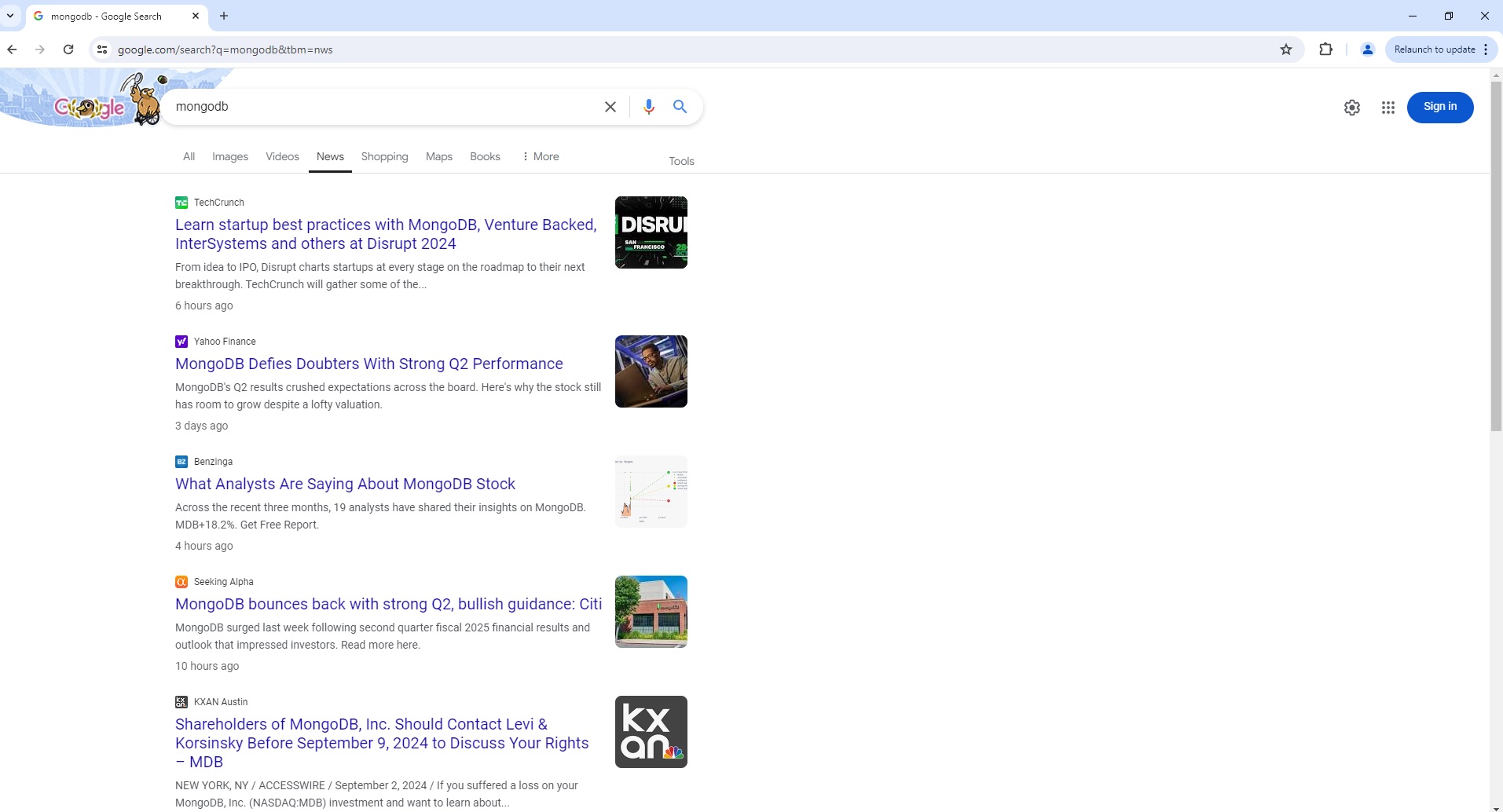View site information via the padlock icon
The height and width of the screenshot is (812, 1503).
[x=101, y=49]
